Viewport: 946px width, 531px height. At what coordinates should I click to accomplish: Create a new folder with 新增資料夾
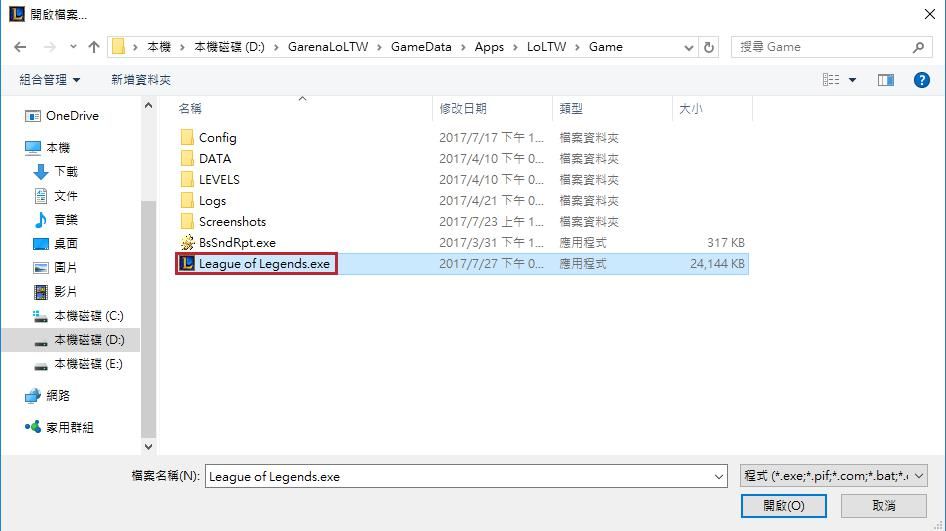tap(141, 80)
